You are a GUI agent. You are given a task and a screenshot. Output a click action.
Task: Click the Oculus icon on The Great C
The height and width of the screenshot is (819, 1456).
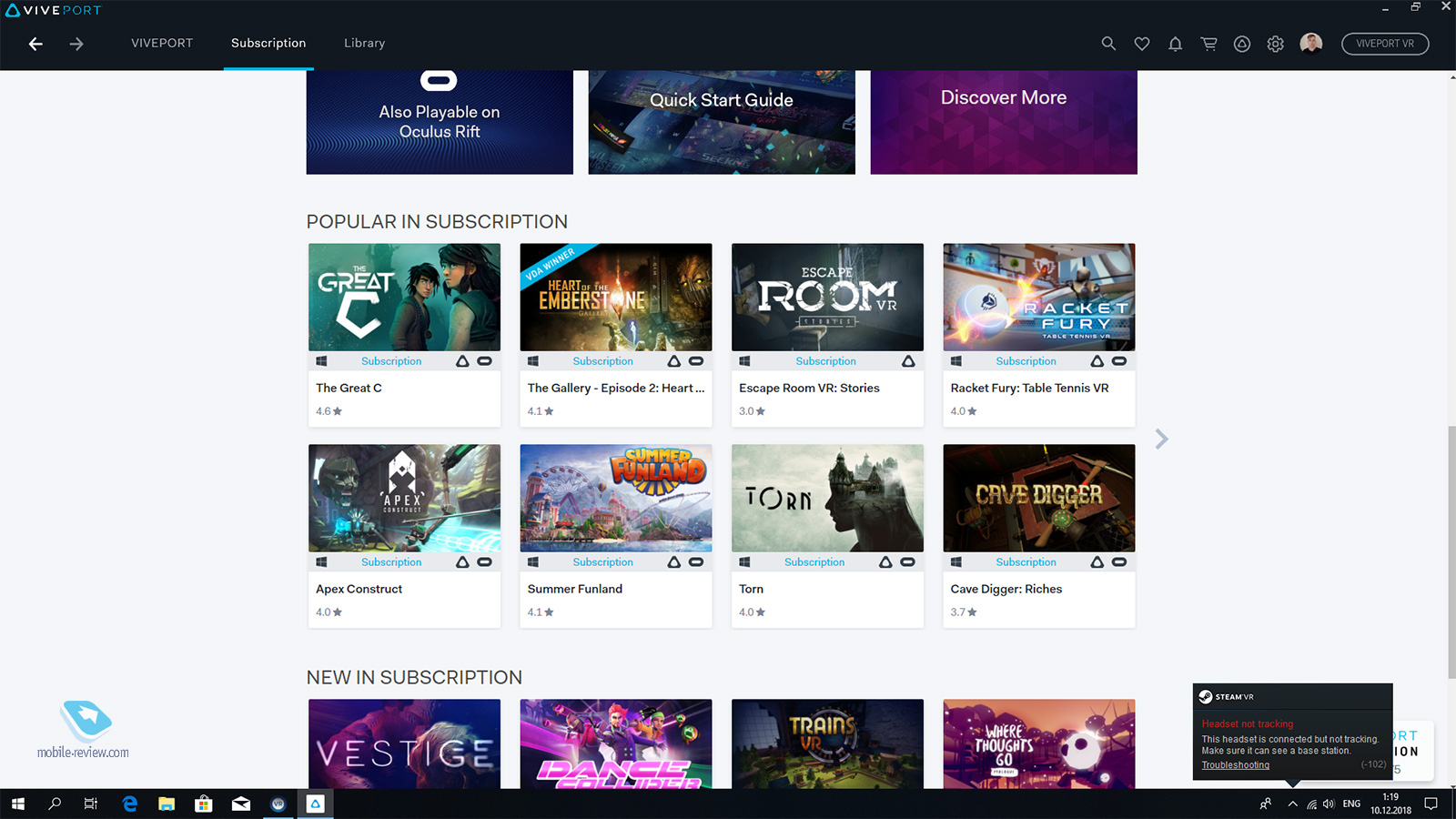coord(485,361)
